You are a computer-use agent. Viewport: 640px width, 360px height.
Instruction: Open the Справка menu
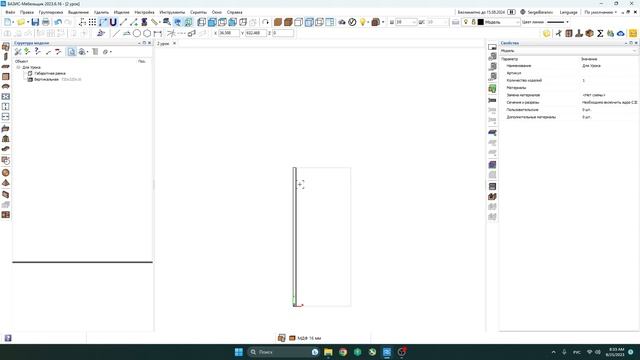tap(234, 12)
